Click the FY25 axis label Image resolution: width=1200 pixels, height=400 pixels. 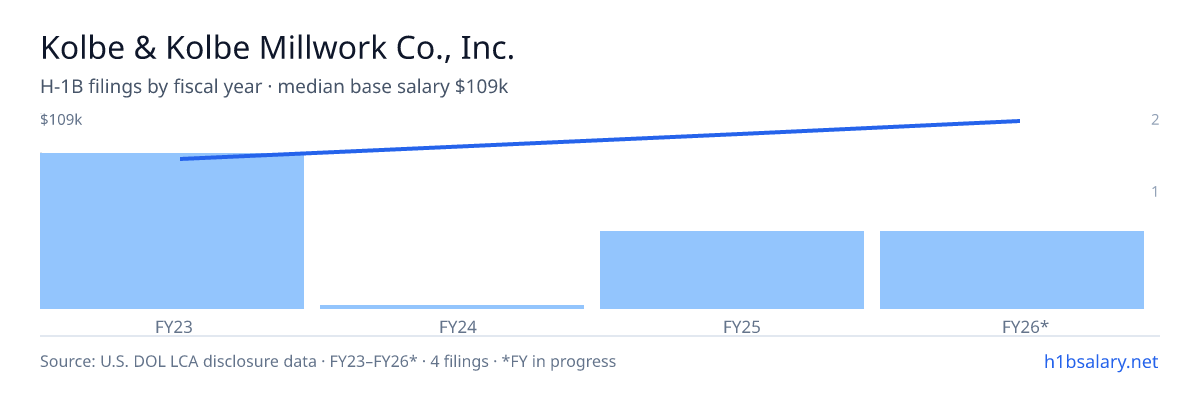(x=732, y=326)
